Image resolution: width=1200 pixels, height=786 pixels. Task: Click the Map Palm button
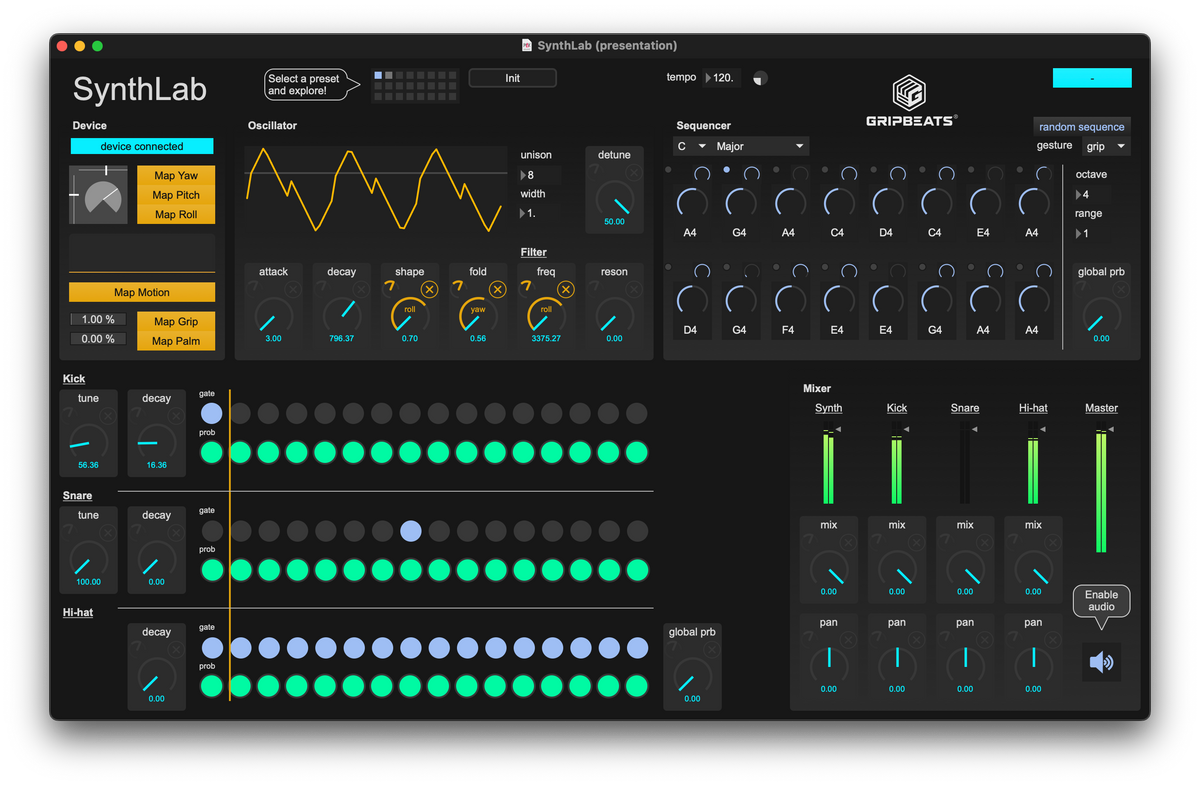pos(176,341)
